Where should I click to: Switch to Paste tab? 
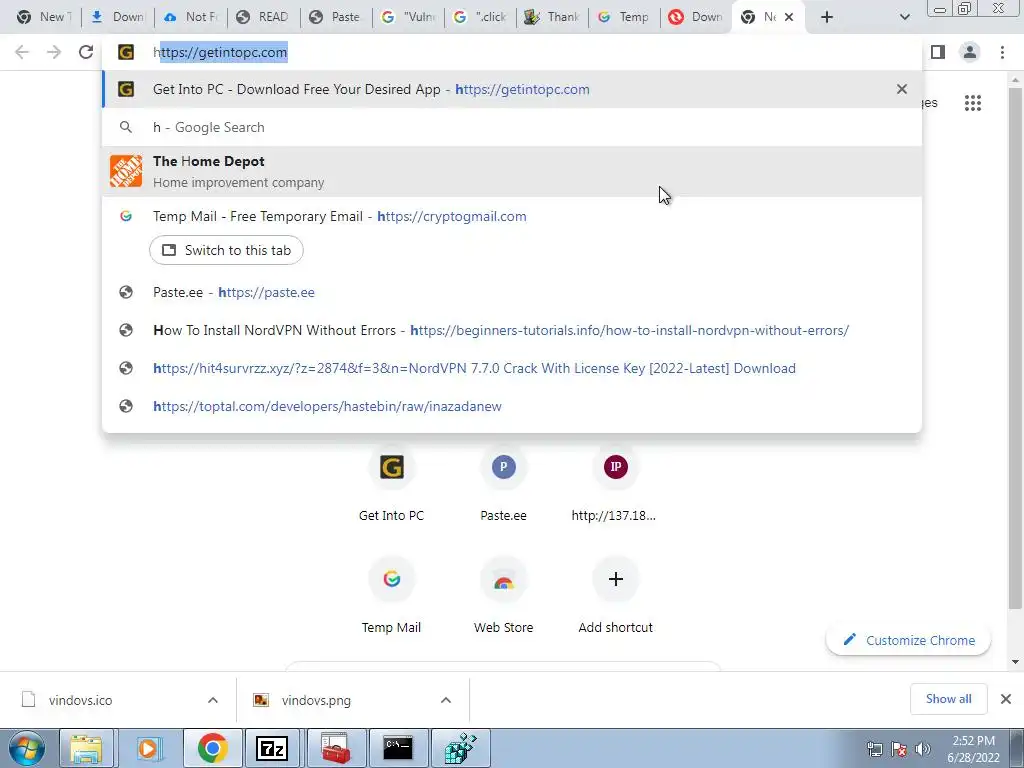(336, 17)
